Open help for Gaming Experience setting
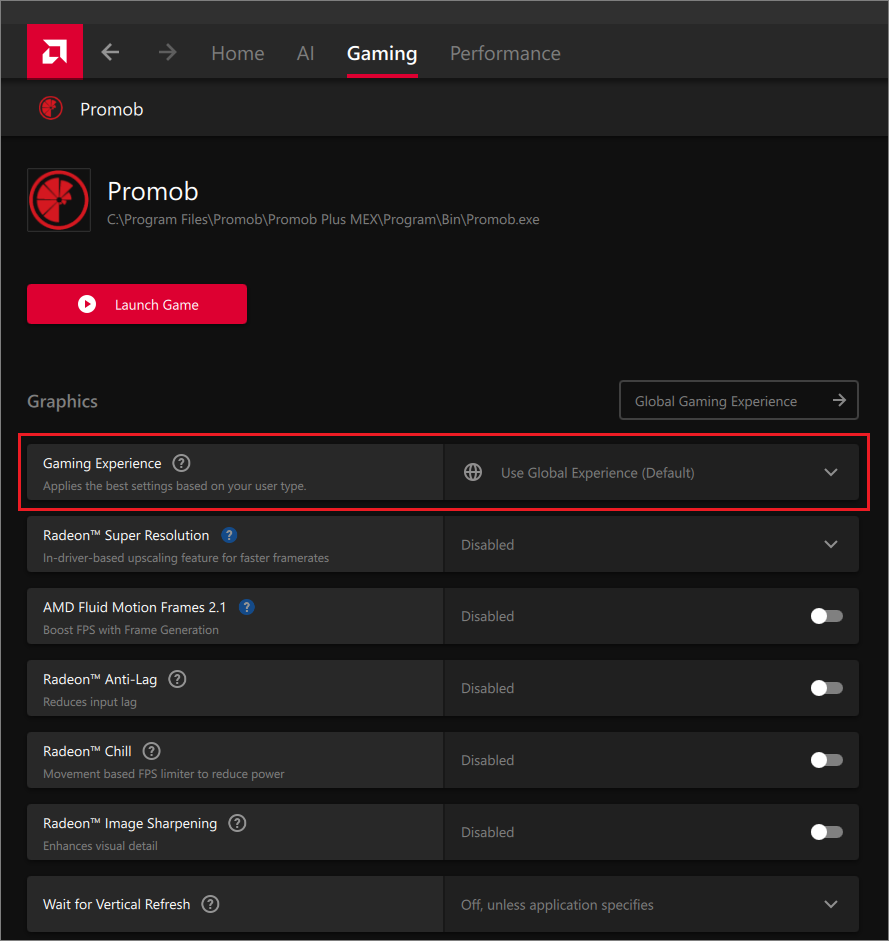The height and width of the screenshot is (941, 889). (181, 463)
